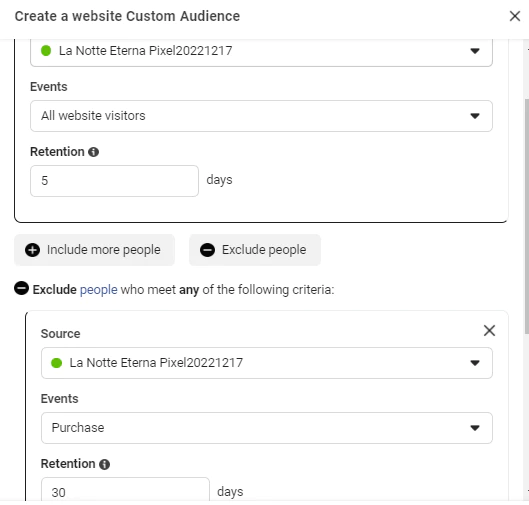Click the 'days' text next to 5
This screenshot has width=529, height=505.
219,180
